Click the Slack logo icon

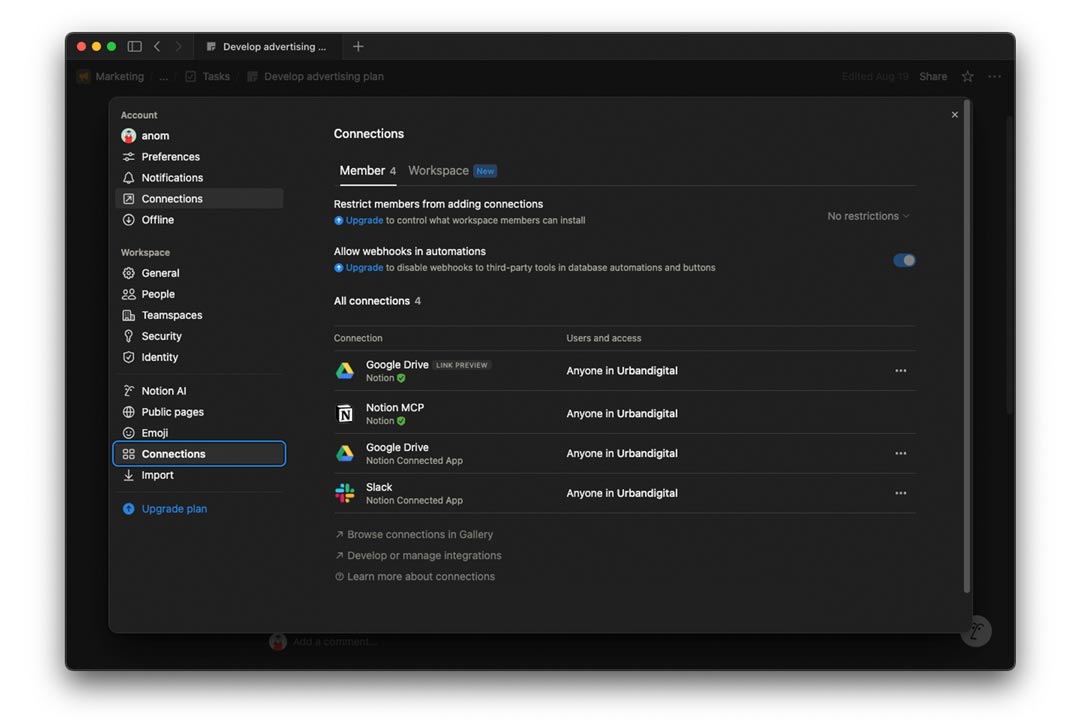click(x=345, y=493)
